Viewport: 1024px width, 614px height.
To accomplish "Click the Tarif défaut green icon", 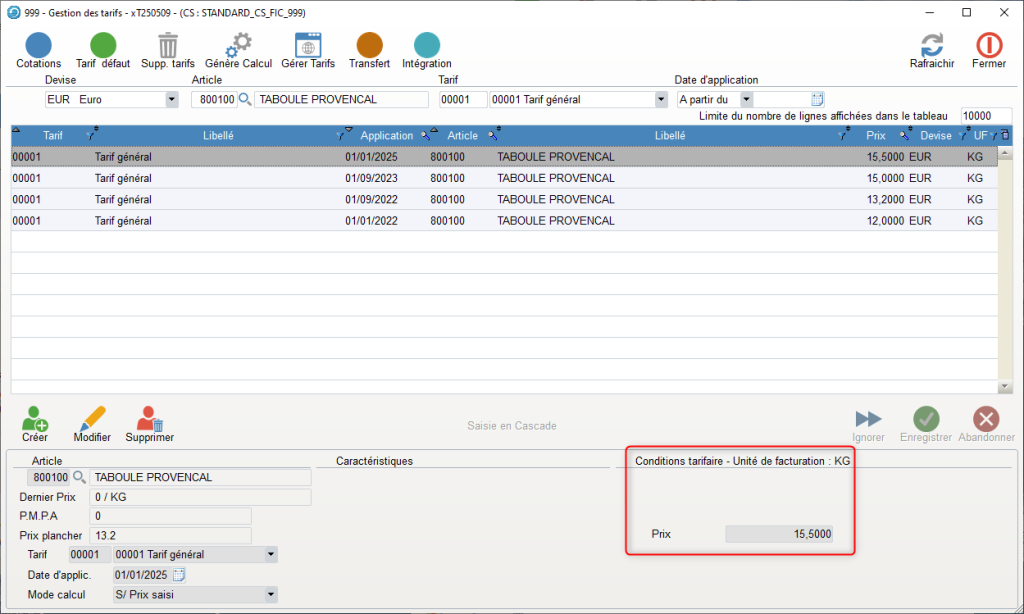I will point(103,46).
